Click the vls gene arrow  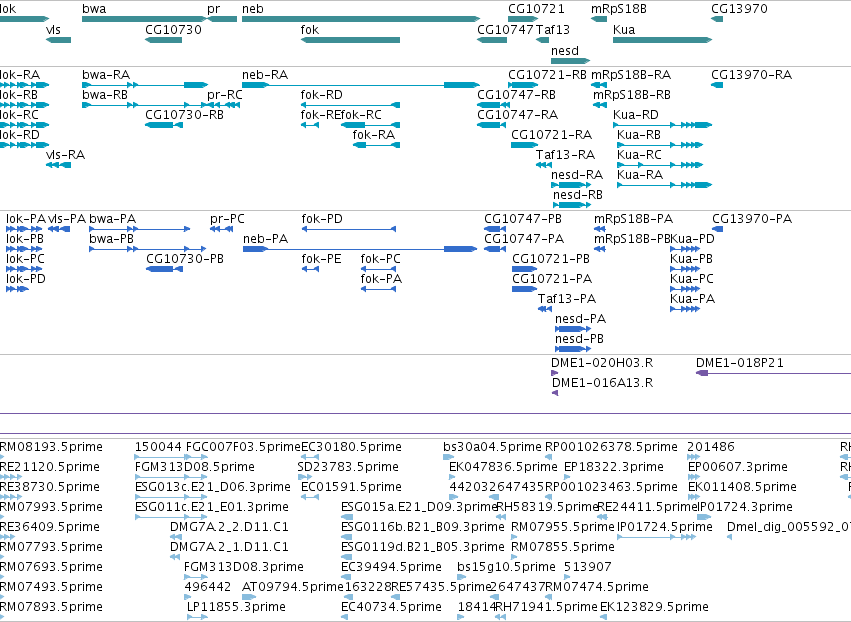(59, 40)
